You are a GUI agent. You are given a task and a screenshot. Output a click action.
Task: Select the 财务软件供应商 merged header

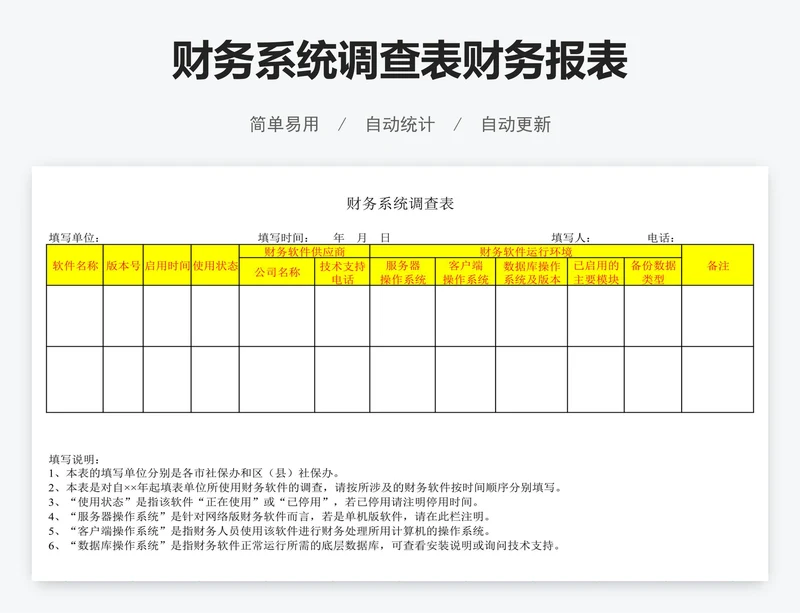pyautogui.click(x=305, y=252)
